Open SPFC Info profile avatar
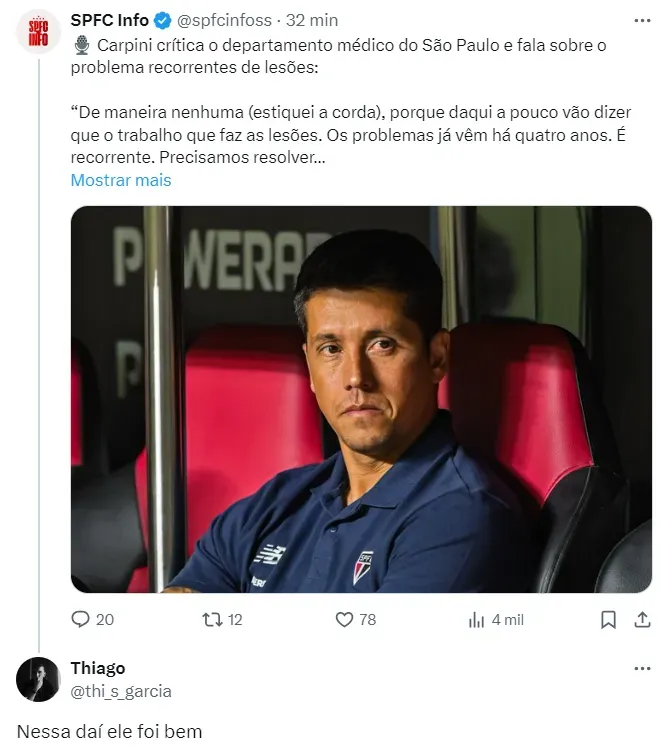Viewport: 670px width, 747px height. (38, 31)
